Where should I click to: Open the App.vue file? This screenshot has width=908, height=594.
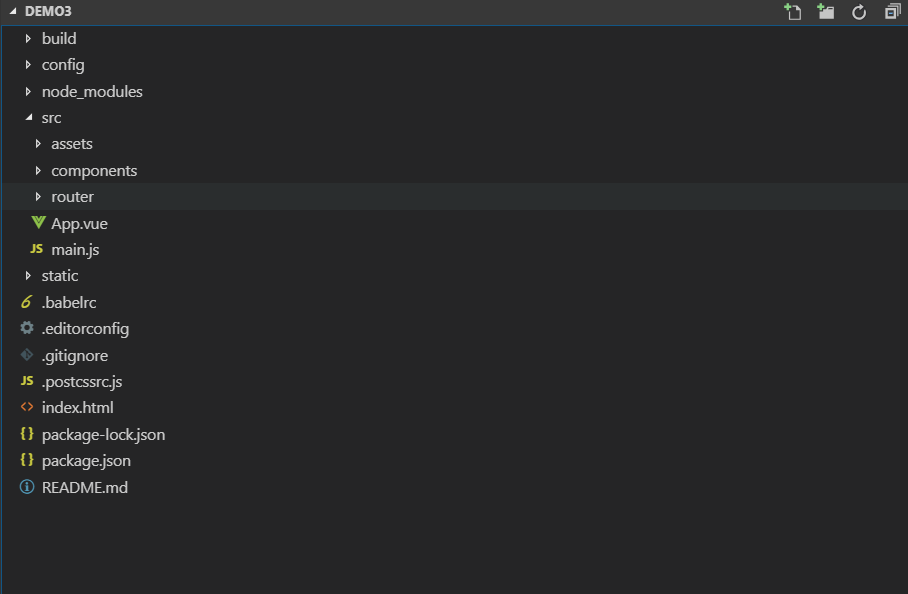pyautogui.click(x=80, y=222)
